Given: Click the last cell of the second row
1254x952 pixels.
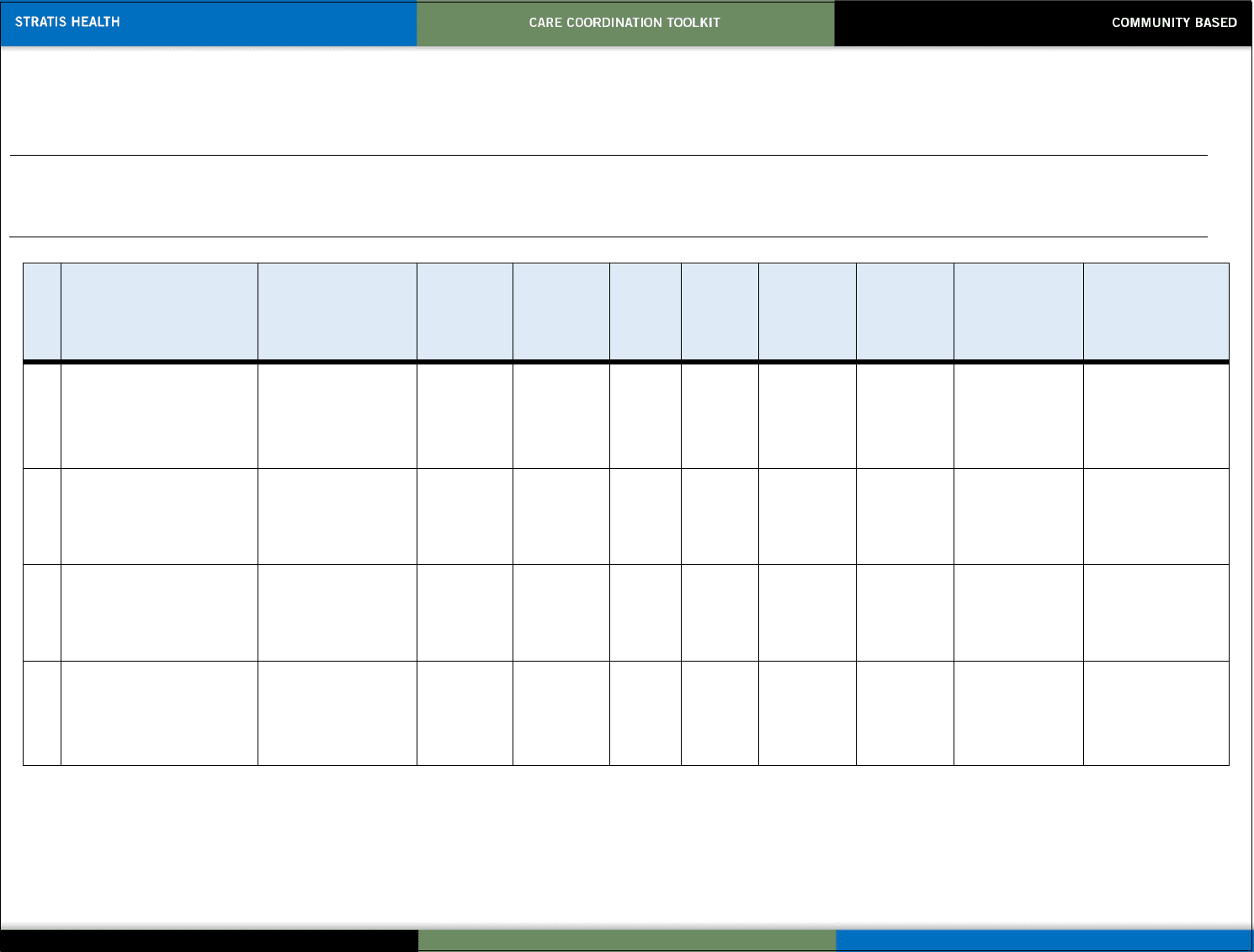Looking at the screenshot, I should click(1156, 513).
